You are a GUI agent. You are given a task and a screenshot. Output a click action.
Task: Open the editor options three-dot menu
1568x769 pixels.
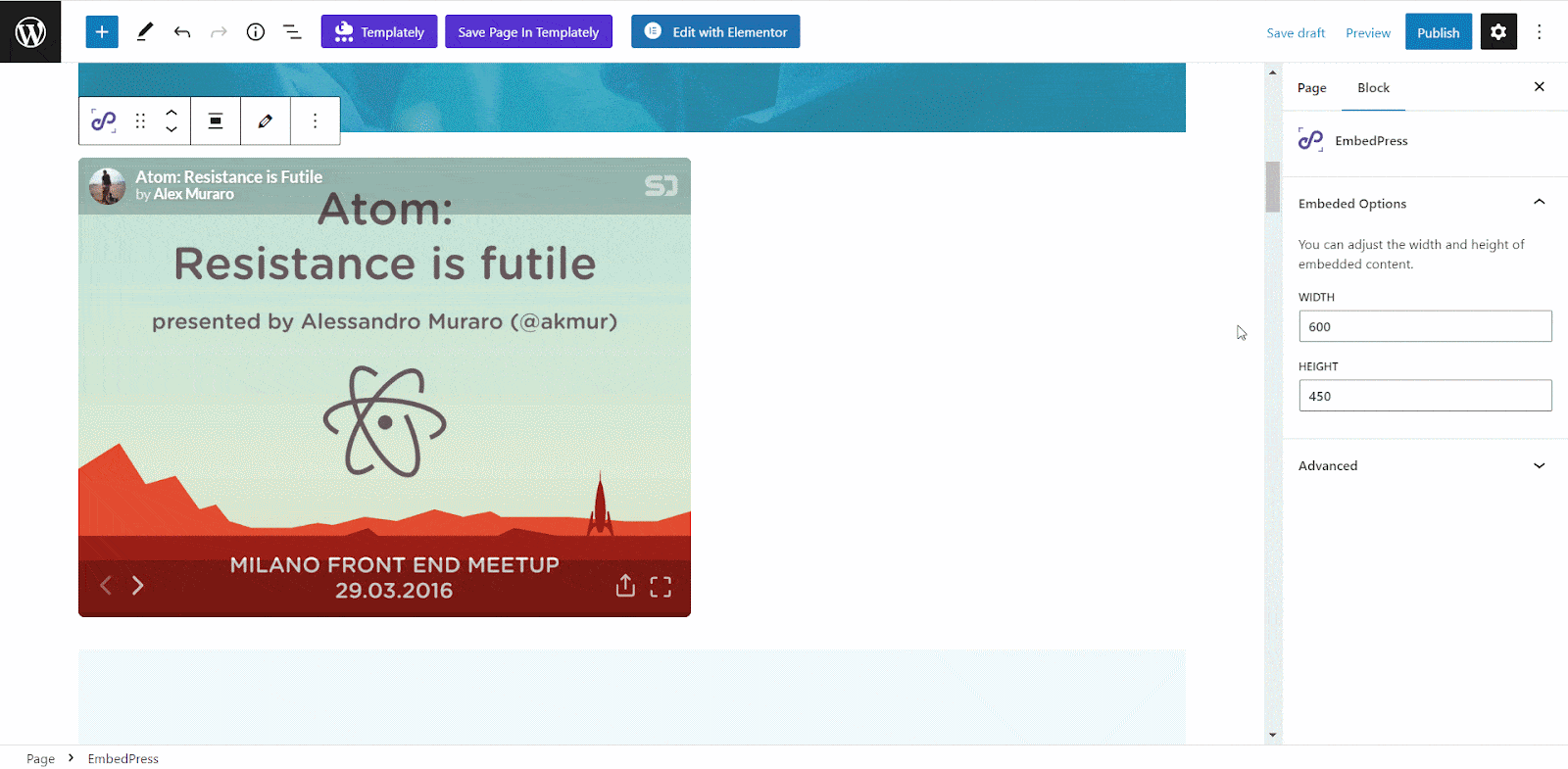coord(1540,31)
